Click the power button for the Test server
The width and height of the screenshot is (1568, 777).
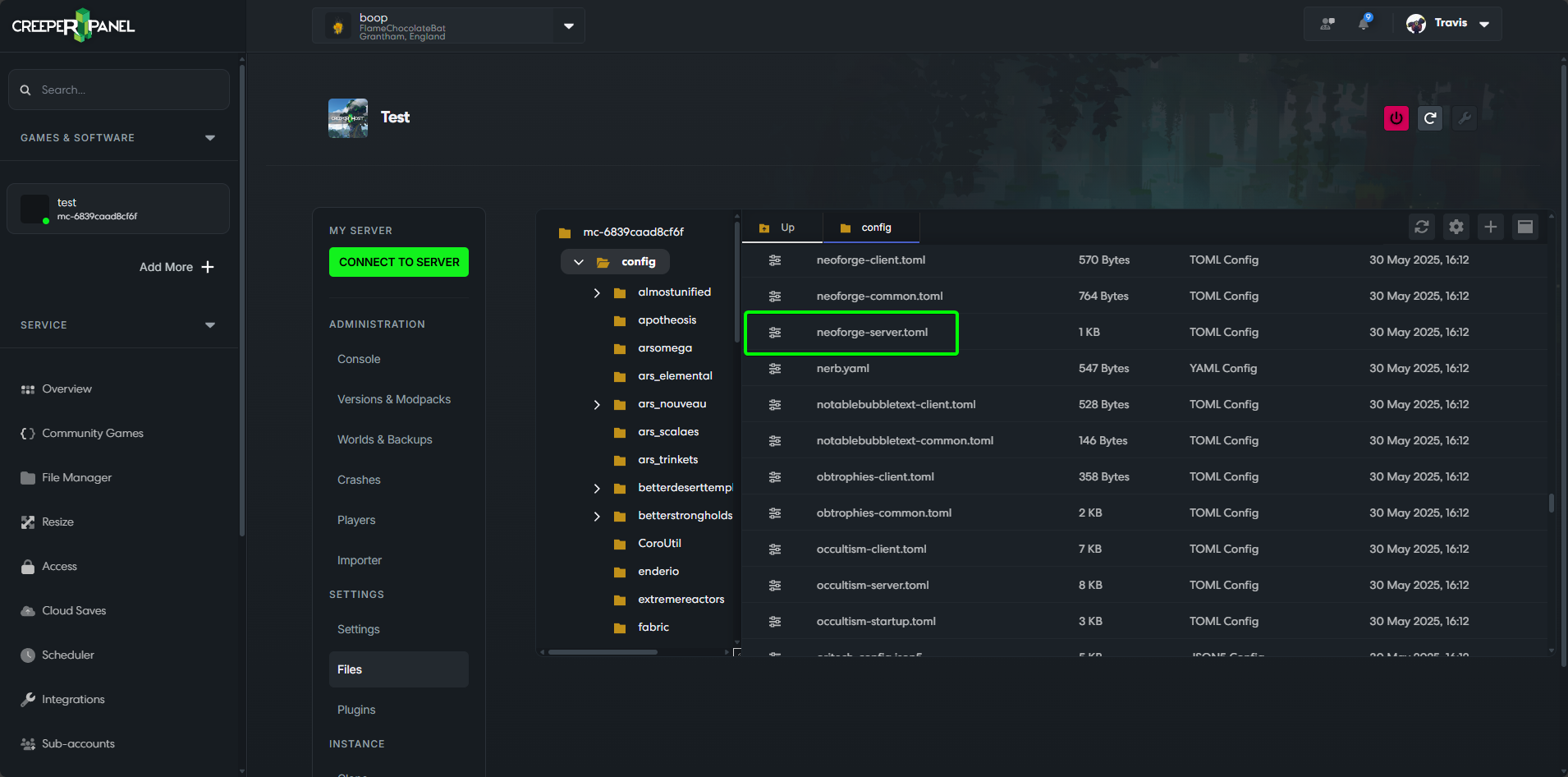click(x=1396, y=118)
